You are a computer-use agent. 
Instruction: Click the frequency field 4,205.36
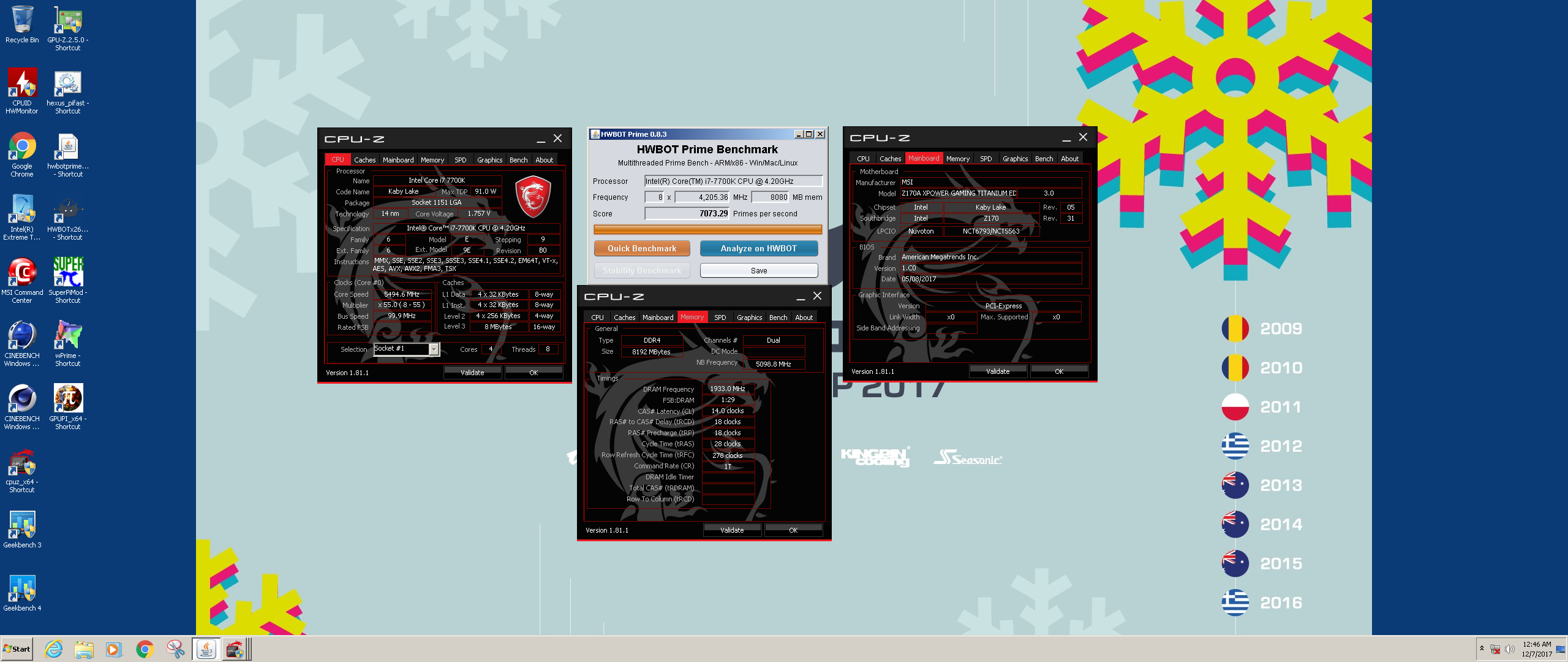(703, 197)
